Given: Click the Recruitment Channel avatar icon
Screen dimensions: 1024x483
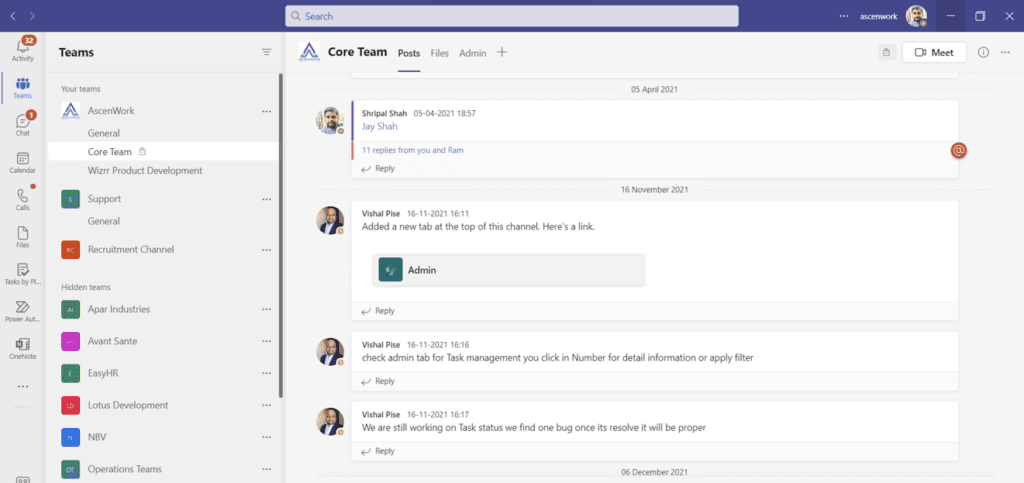Looking at the screenshot, I should [71, 249].
